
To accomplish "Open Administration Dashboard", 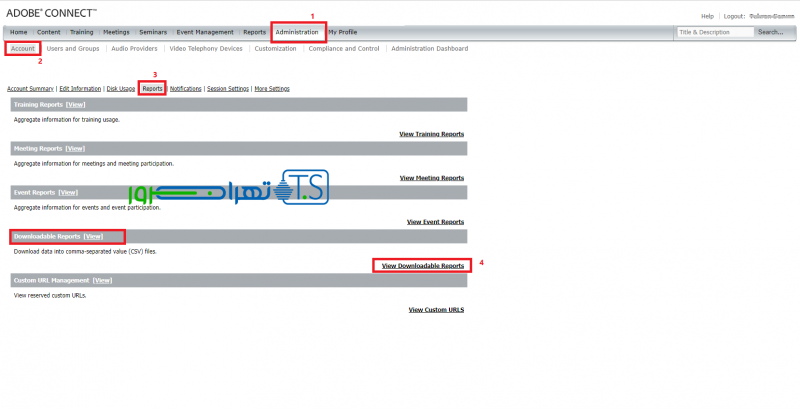I will point(429,48).
